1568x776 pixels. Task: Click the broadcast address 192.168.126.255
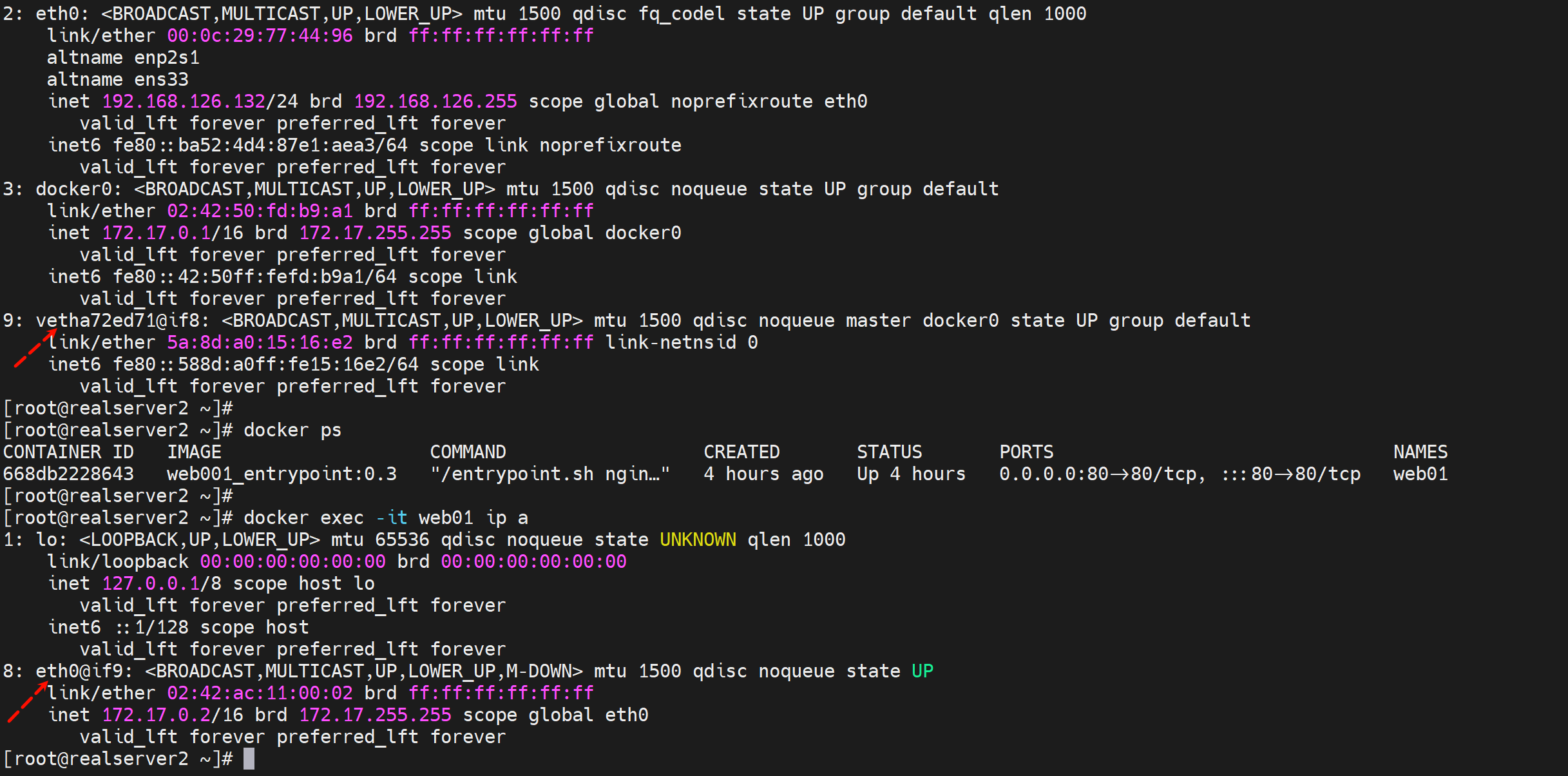point(435,101)
